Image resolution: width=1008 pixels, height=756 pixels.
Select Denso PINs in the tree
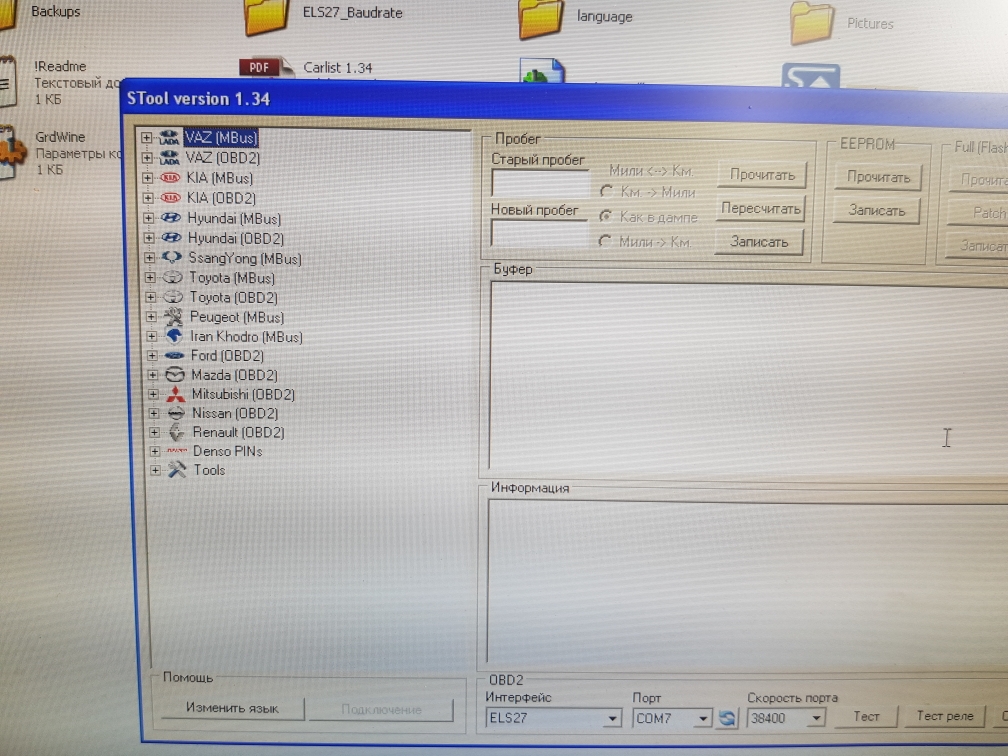click(x=228, y=451)
